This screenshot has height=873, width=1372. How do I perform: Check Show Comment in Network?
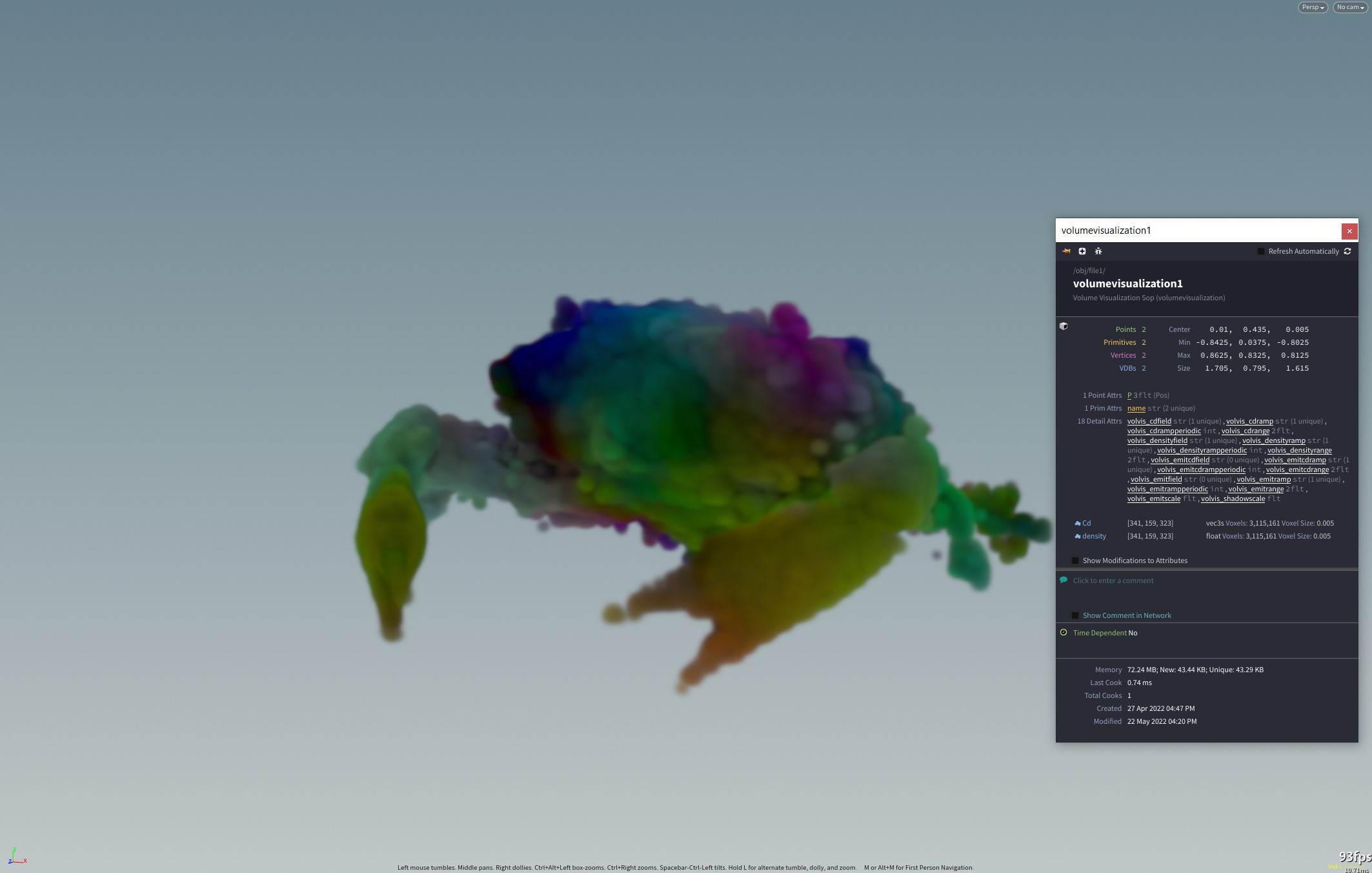(1075, 615)
